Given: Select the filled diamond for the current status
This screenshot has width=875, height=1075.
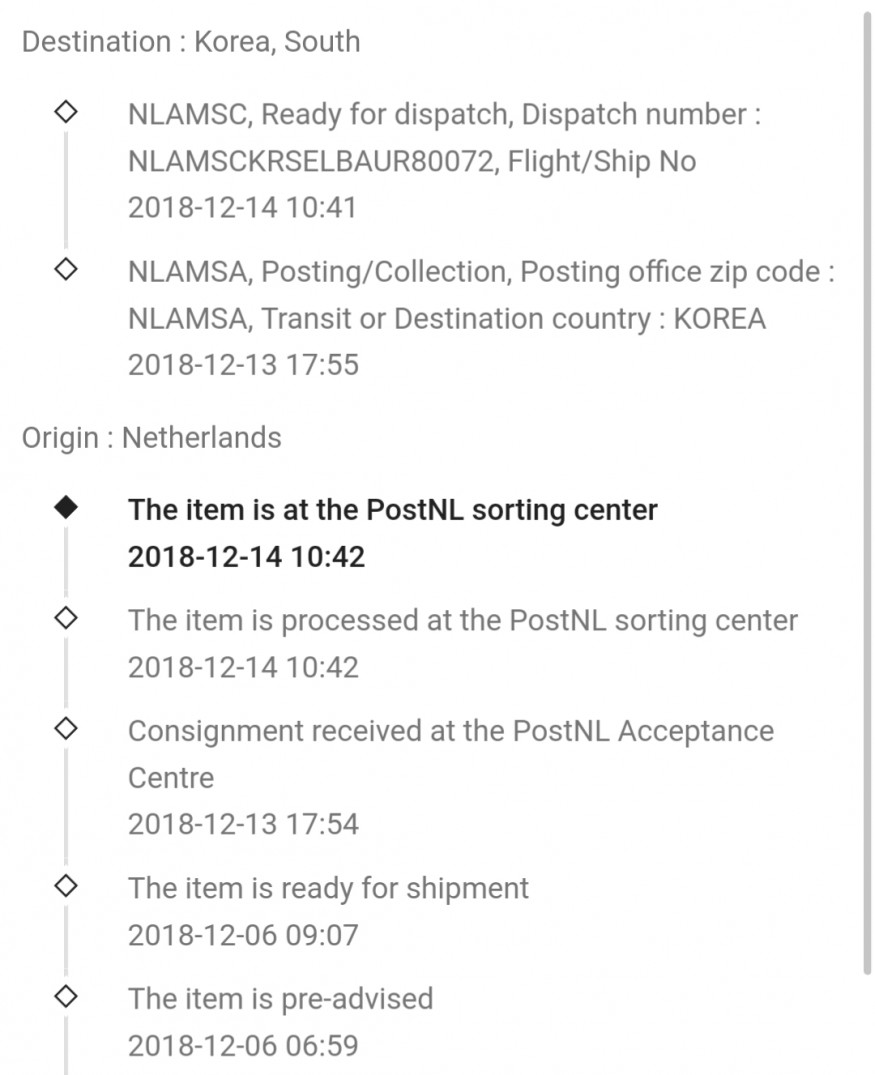Looking at the screenshot, I should click(x=66, y=508).
